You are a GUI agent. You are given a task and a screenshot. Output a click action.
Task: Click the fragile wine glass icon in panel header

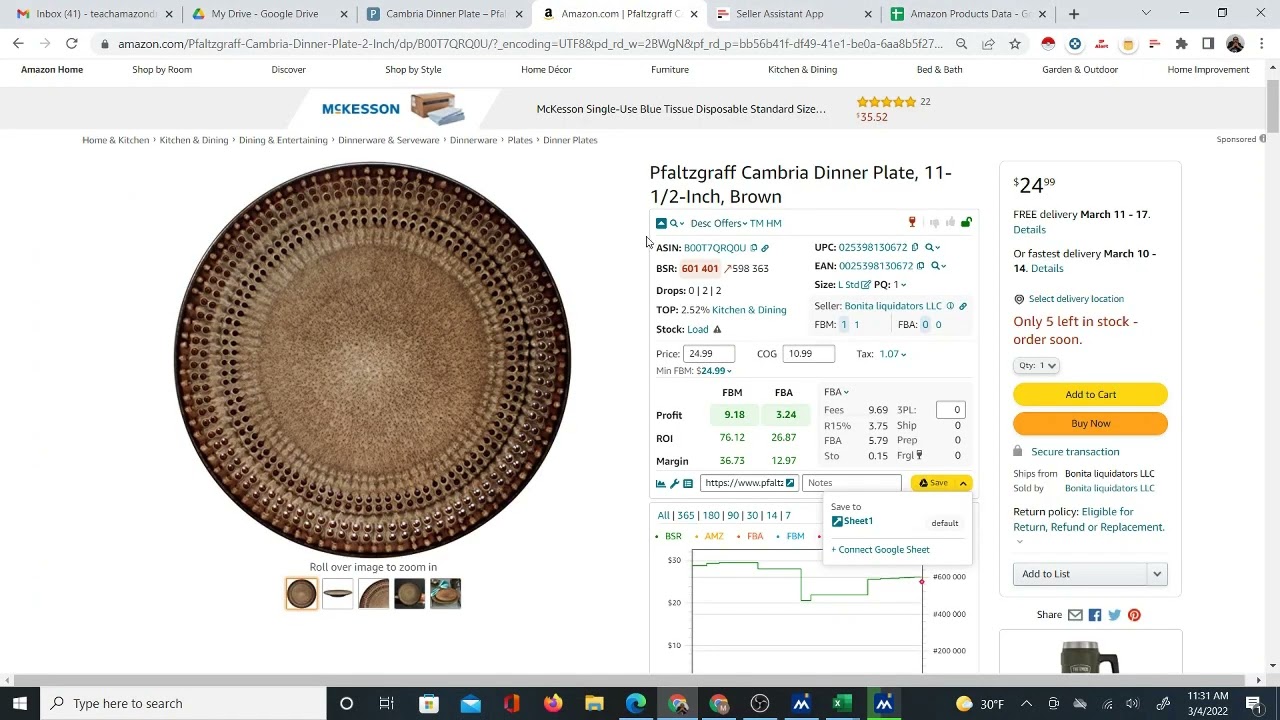[912, 222]
